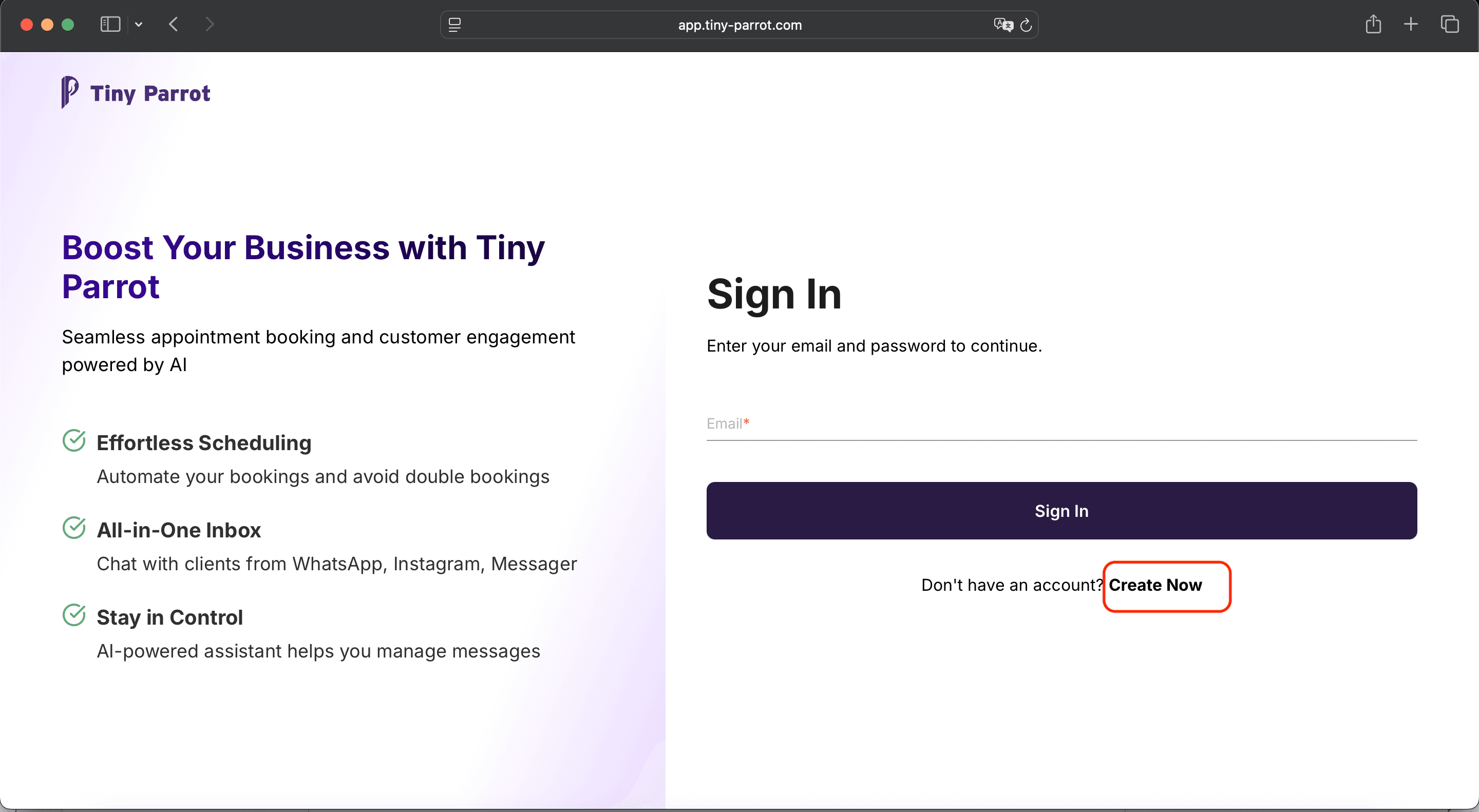This screenshot has height=812, width=1479.
Task: Show the tab overview
Action: pos(1450,24)
